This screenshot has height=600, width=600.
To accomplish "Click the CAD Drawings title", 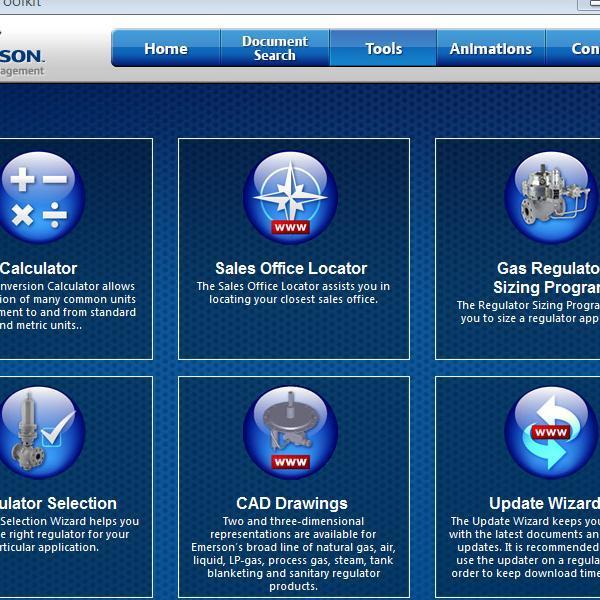I will [292, 503].
